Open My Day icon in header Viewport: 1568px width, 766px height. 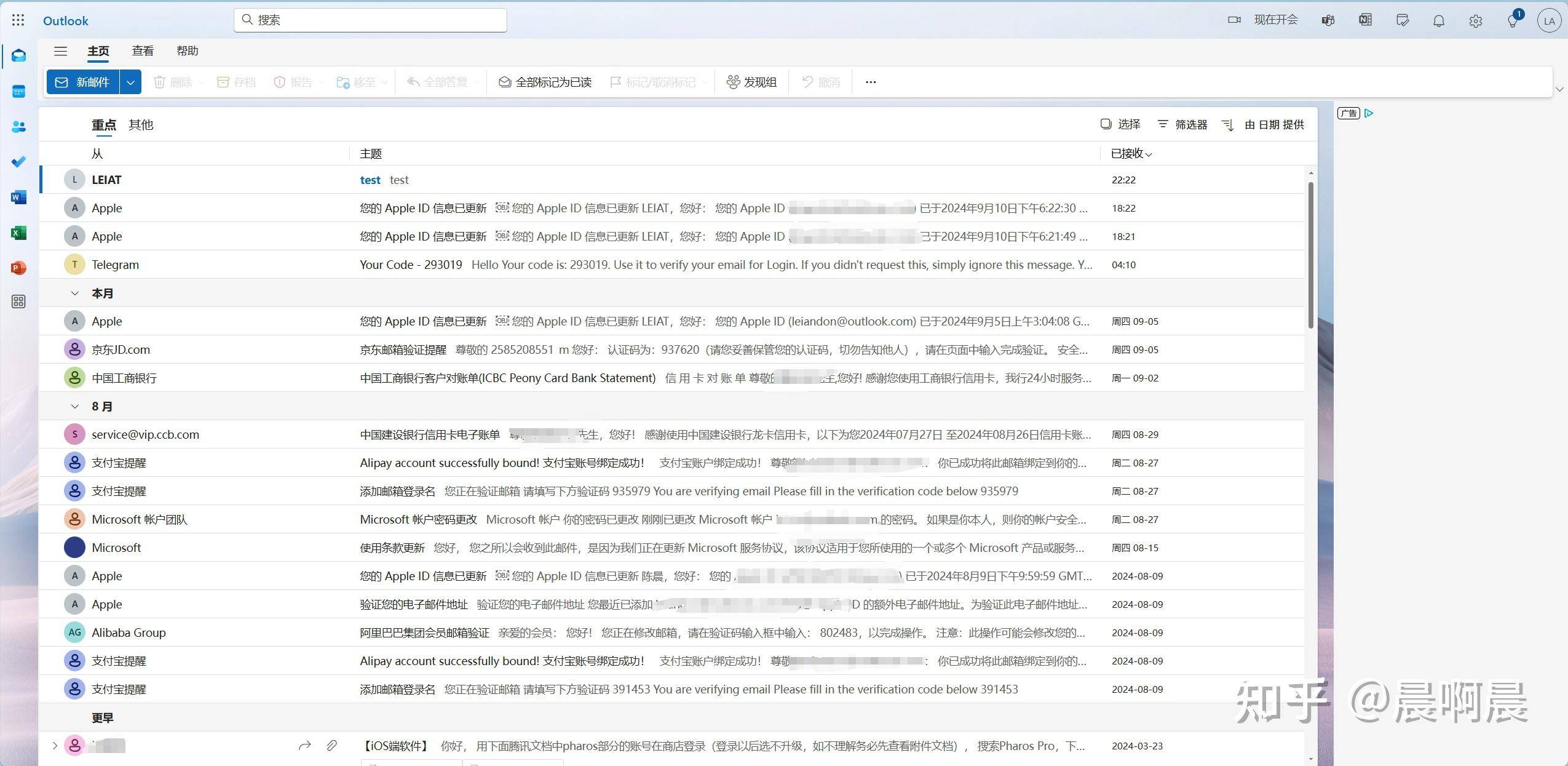point(1403,20)
